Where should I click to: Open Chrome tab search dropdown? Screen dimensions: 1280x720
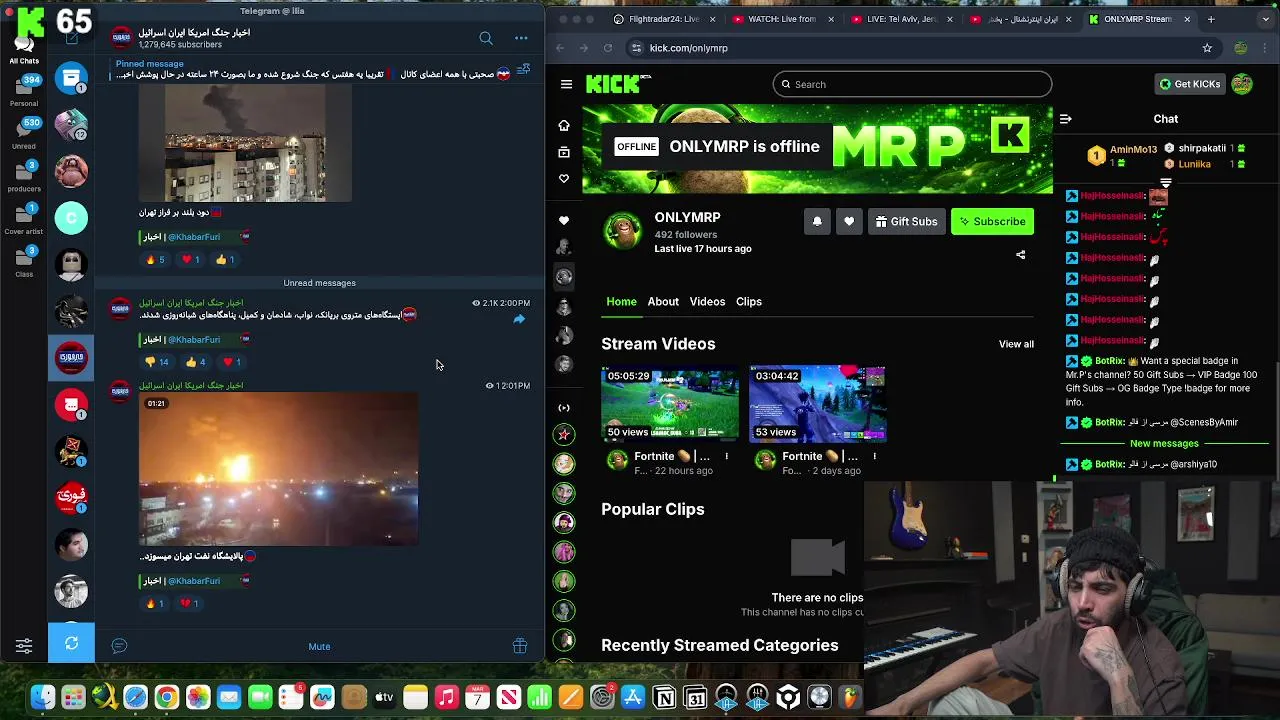(x=1266, y=19)
